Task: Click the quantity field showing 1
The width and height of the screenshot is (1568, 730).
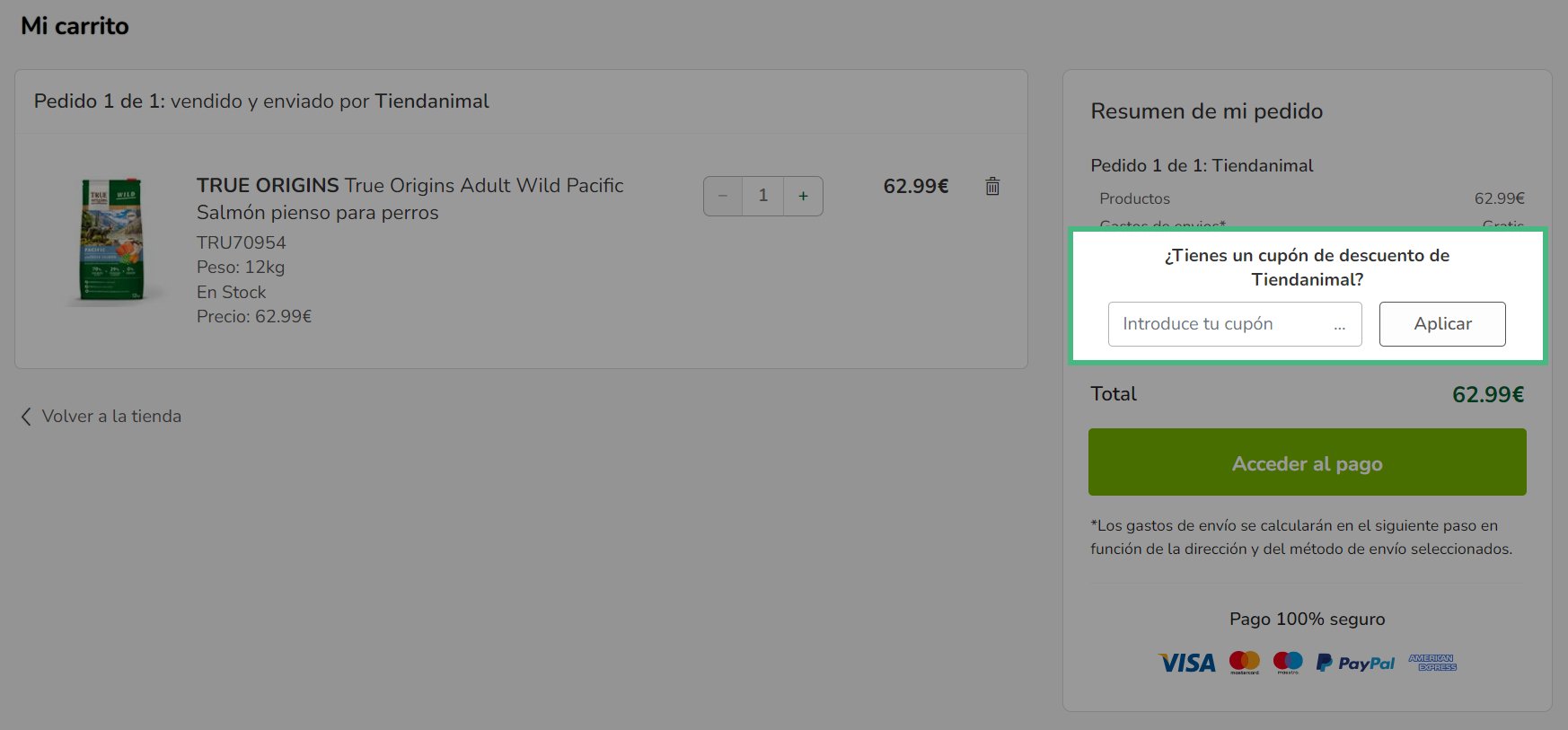Action: tap(763, 196)
